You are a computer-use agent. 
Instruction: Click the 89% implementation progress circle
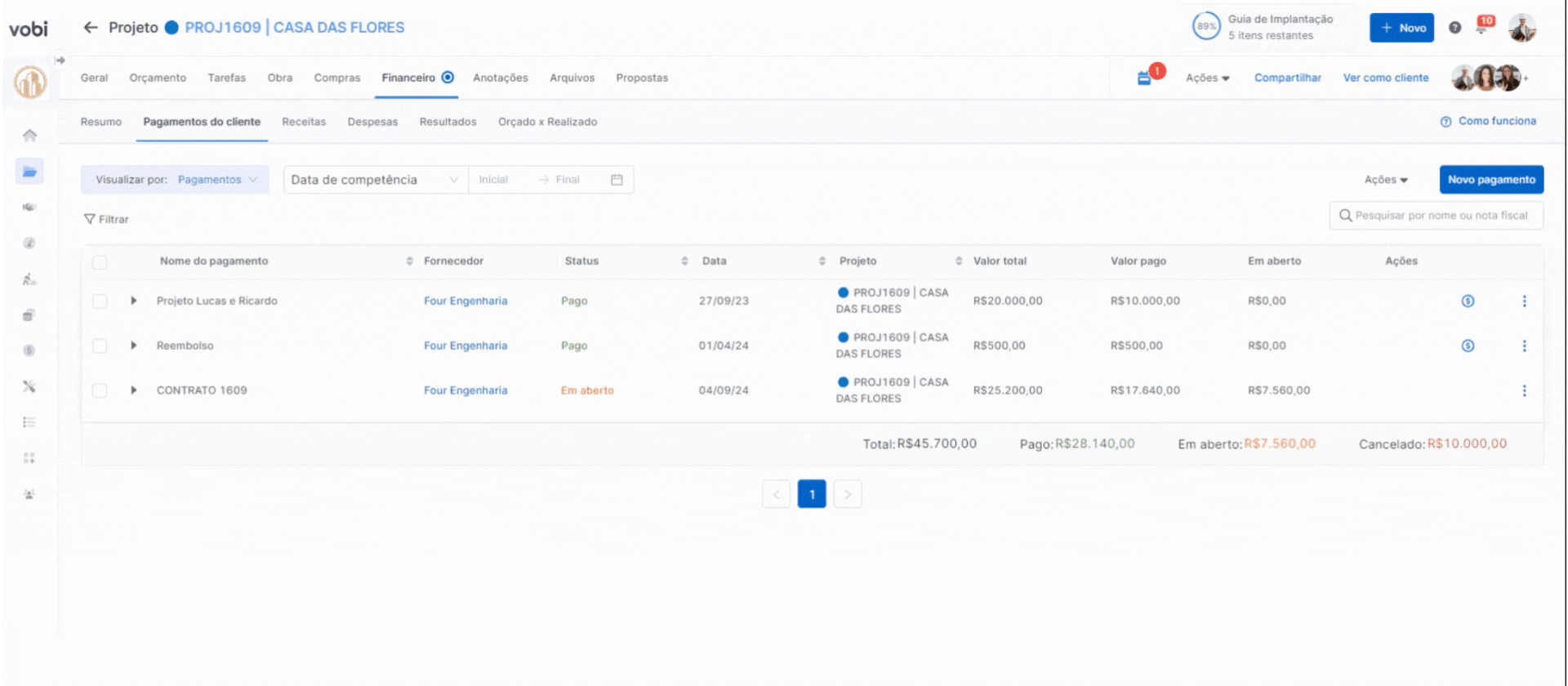[x=1206, y=27]
